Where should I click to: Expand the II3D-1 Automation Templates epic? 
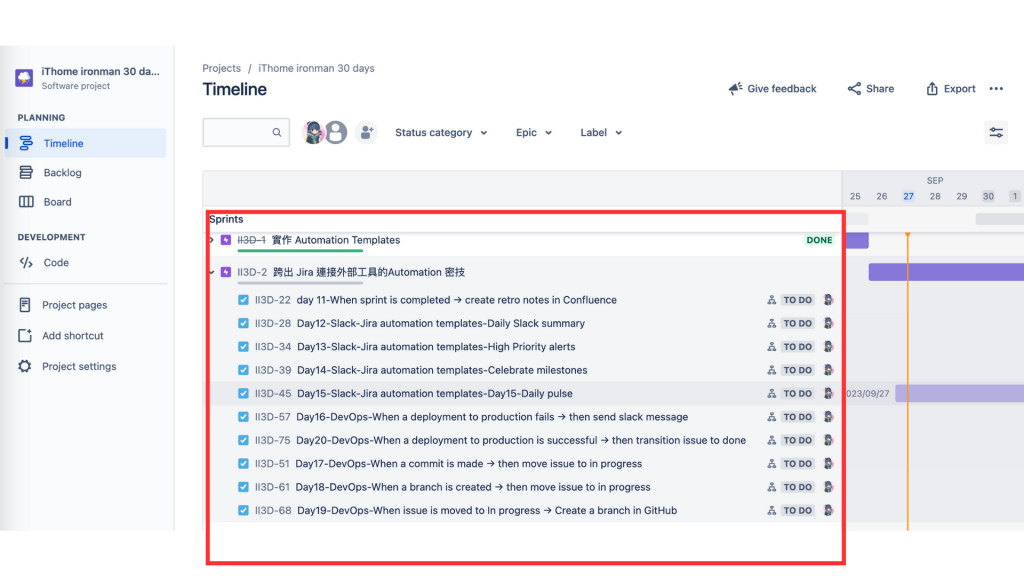[x=212, y=240]
